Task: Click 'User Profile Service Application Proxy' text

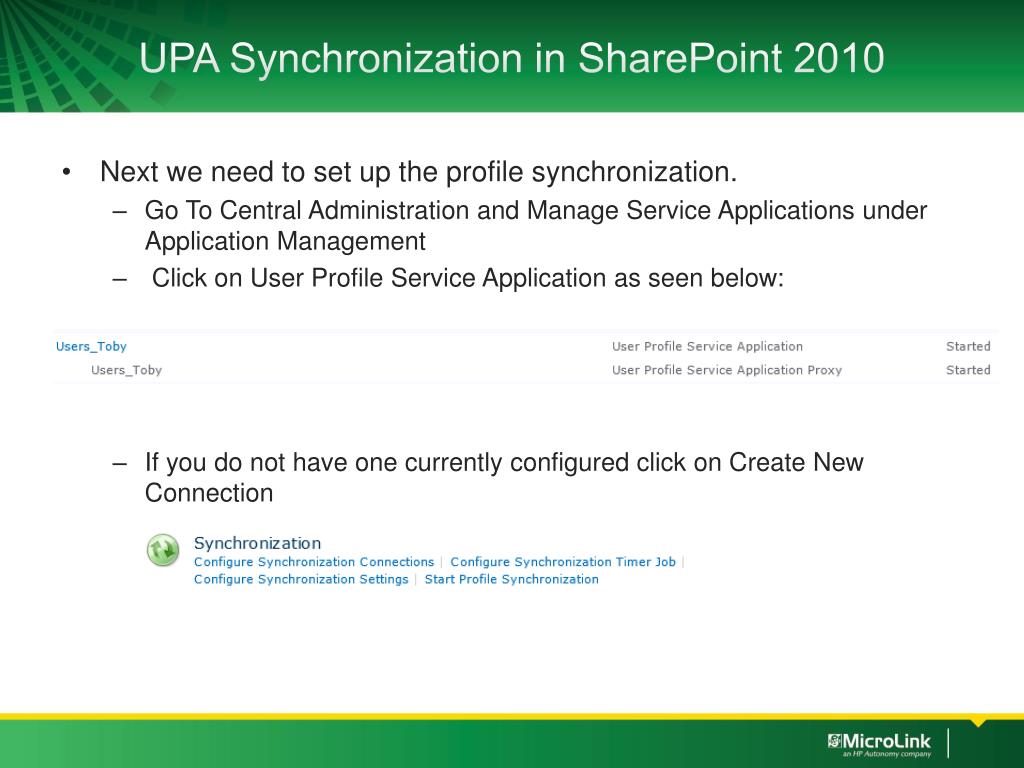Action: click(x=727, y=370)
